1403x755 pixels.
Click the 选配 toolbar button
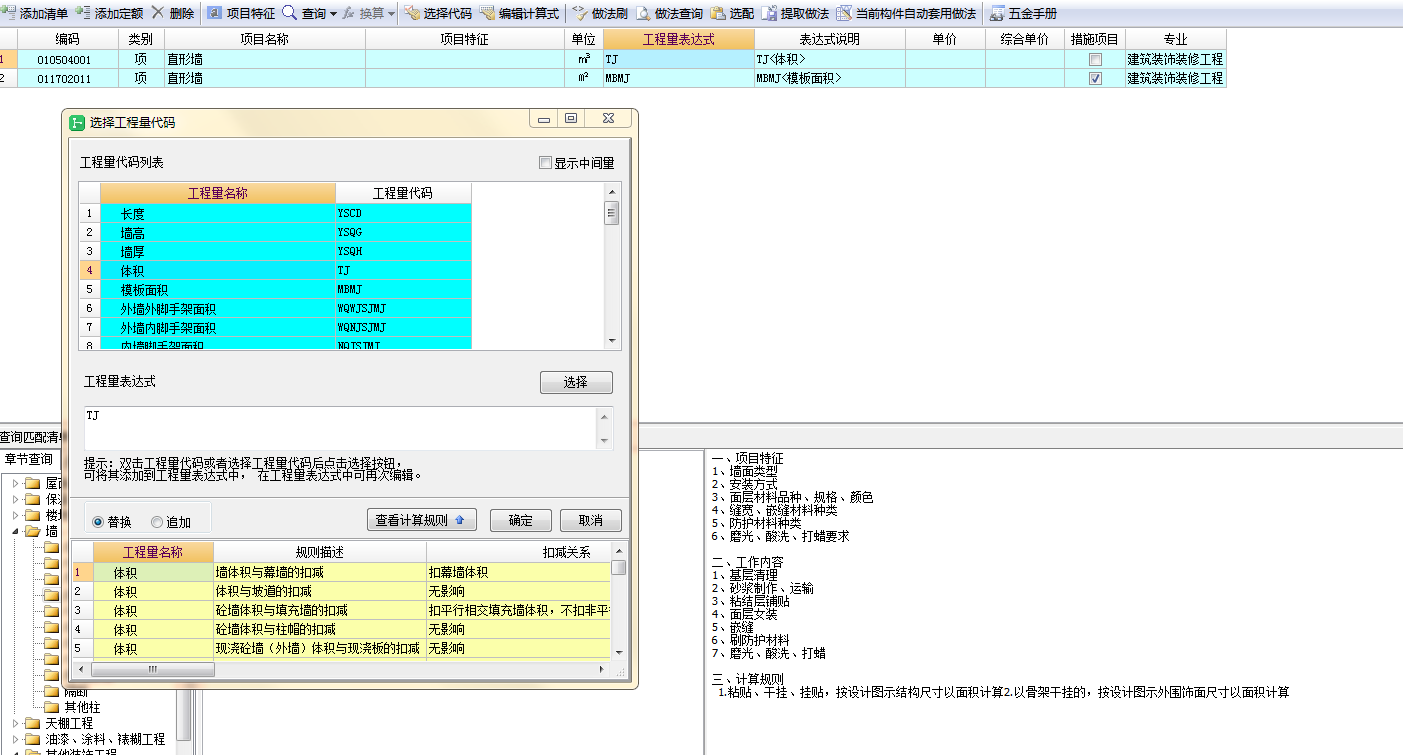click(732, 14)
